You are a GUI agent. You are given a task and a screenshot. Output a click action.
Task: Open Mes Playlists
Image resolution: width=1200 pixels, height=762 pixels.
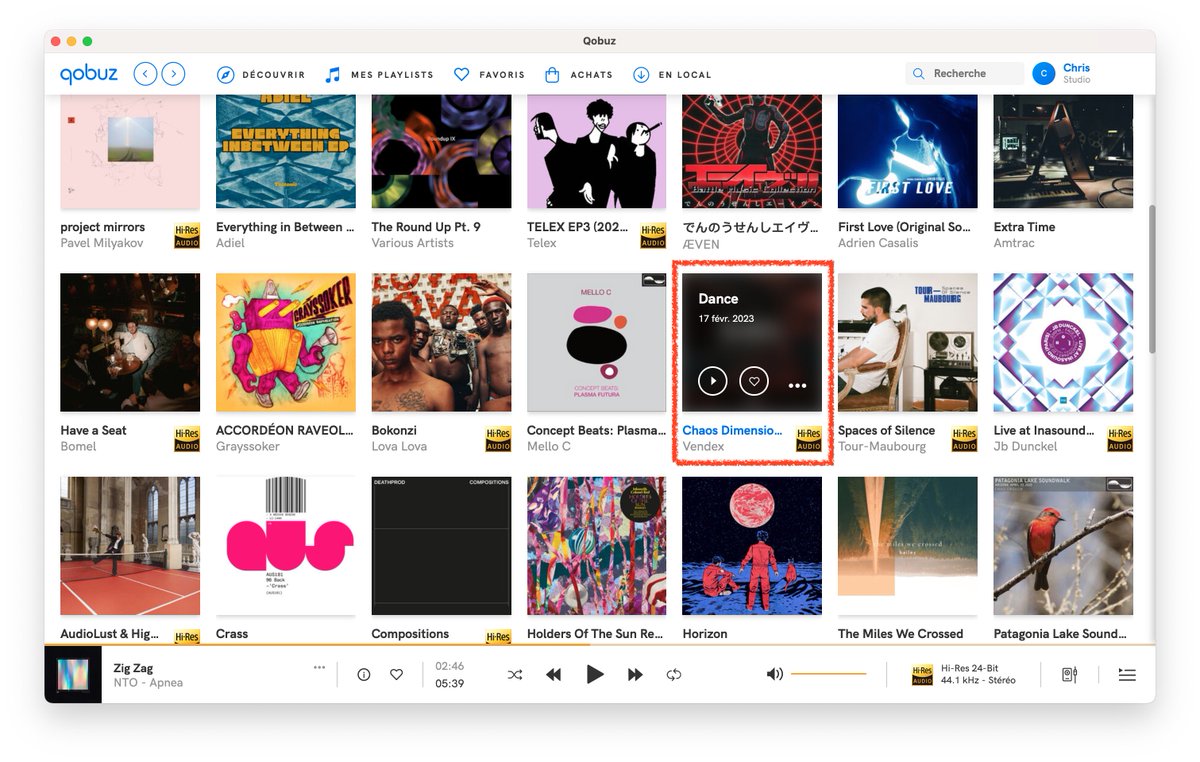click(379, 75)
